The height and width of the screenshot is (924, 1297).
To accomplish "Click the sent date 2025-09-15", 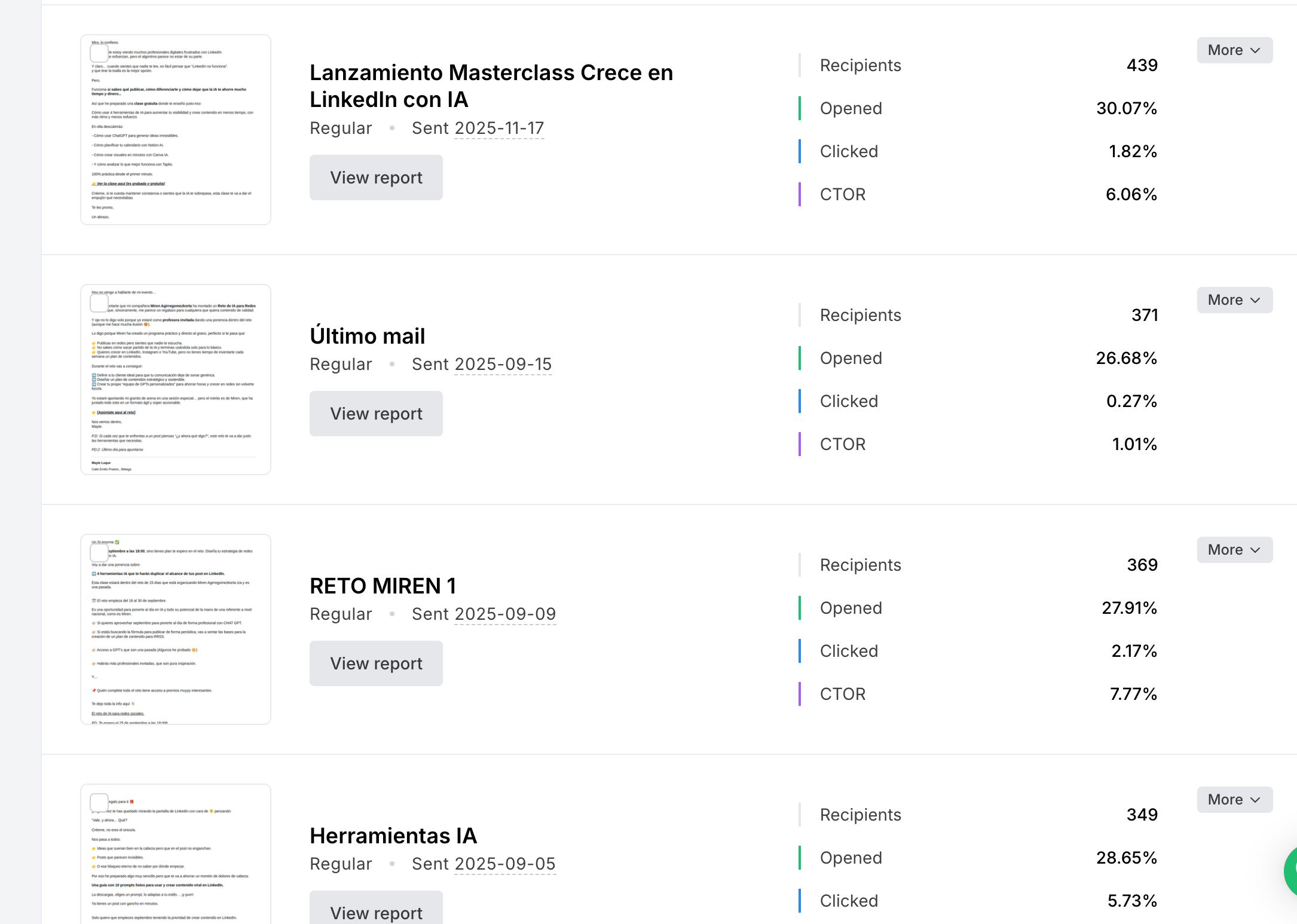I will [503, 365].
